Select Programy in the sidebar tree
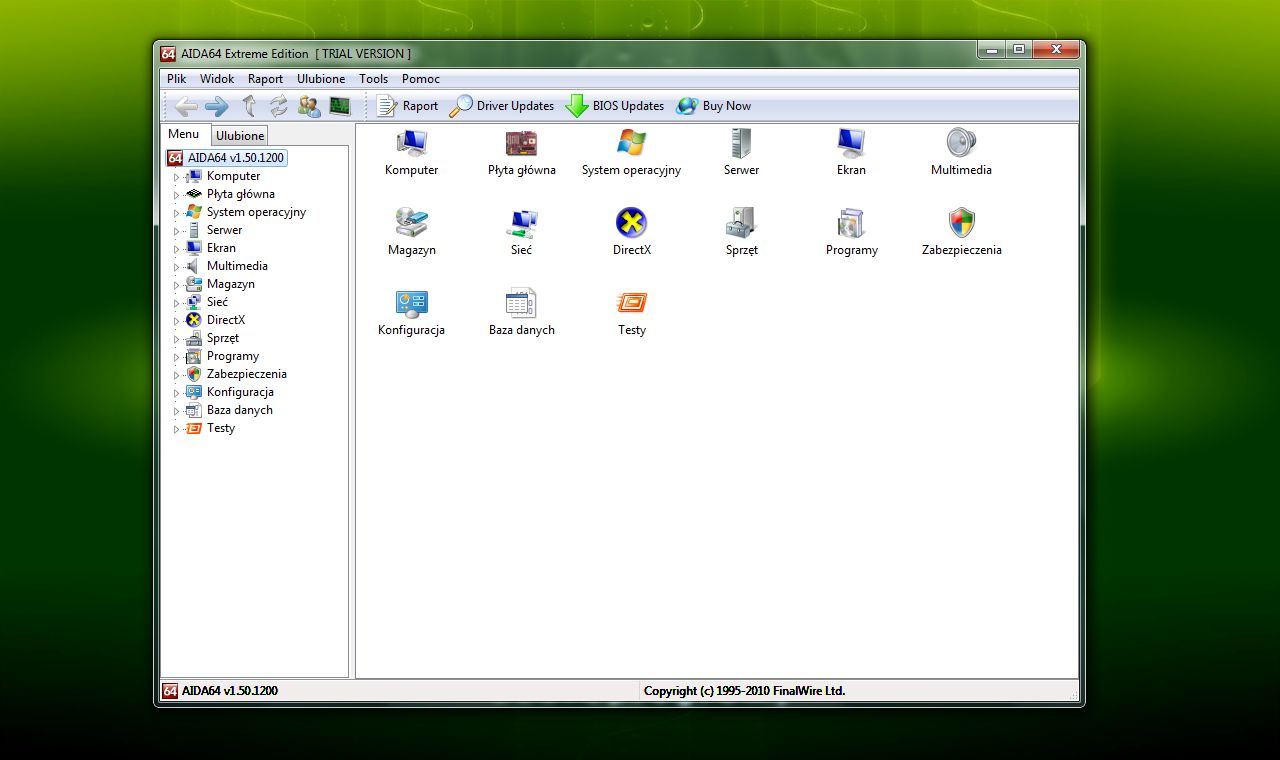This screenshot has width=1280, height=760. (232, 356)
